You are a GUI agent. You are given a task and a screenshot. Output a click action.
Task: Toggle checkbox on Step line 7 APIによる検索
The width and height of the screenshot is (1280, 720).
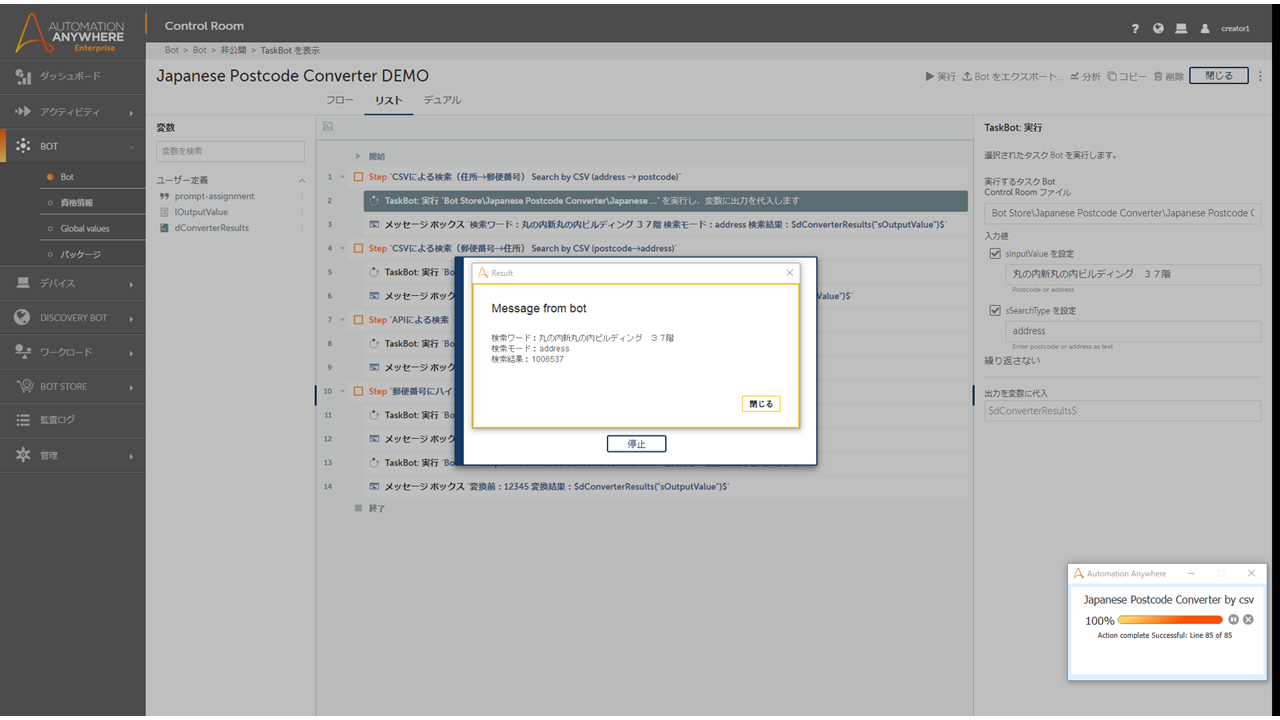[359, 320]
